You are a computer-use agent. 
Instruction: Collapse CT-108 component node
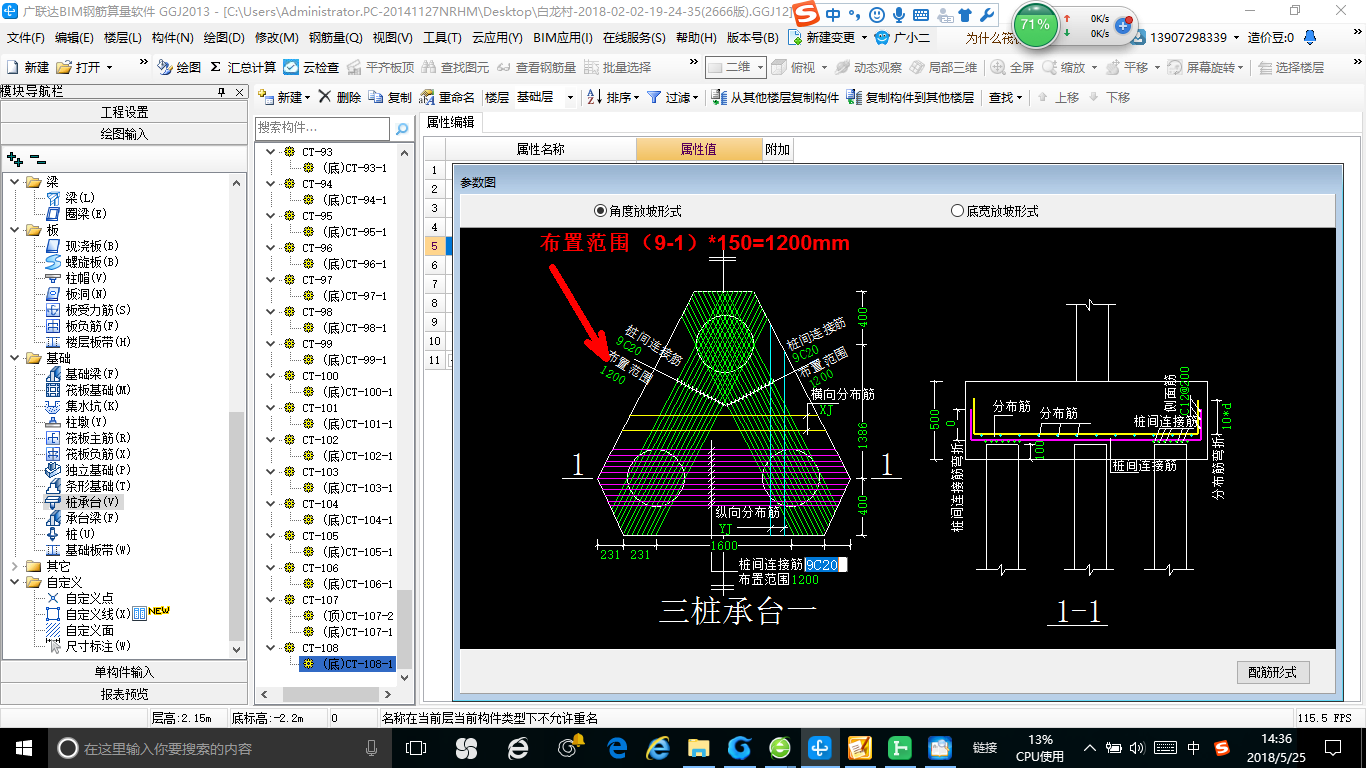point(269,648)
